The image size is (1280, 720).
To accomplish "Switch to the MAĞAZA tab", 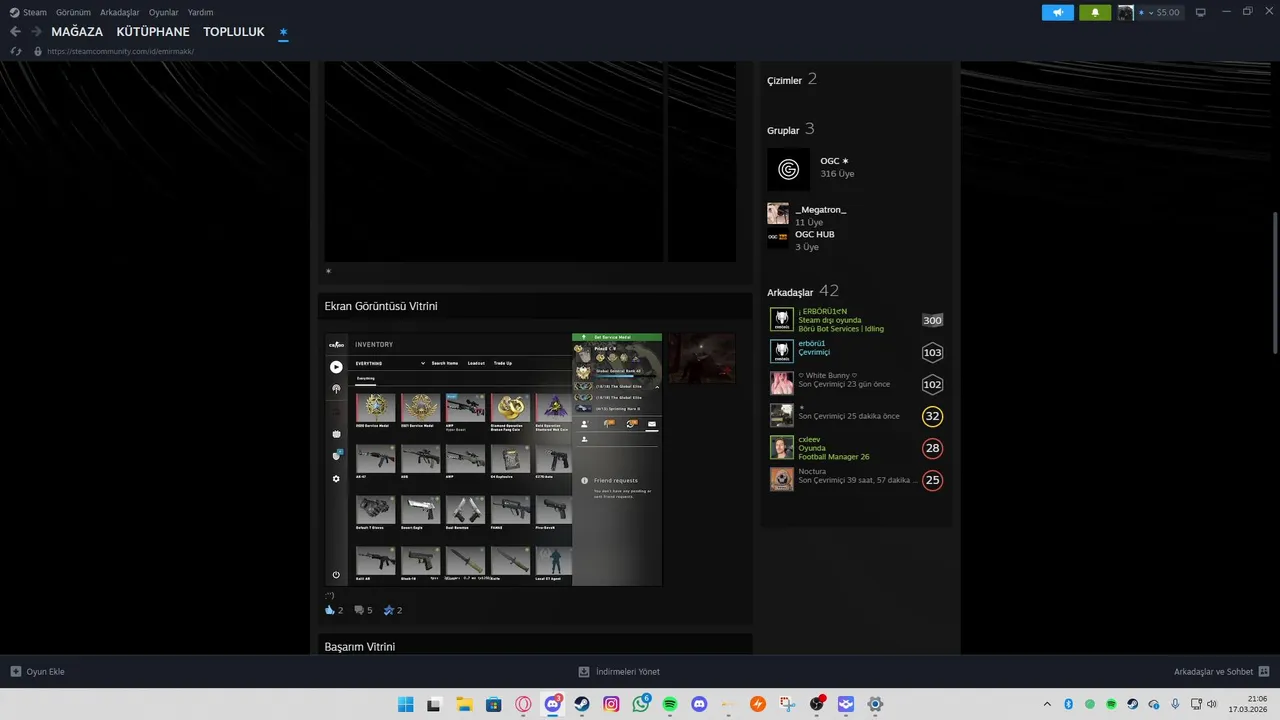I will click(77, 32).
